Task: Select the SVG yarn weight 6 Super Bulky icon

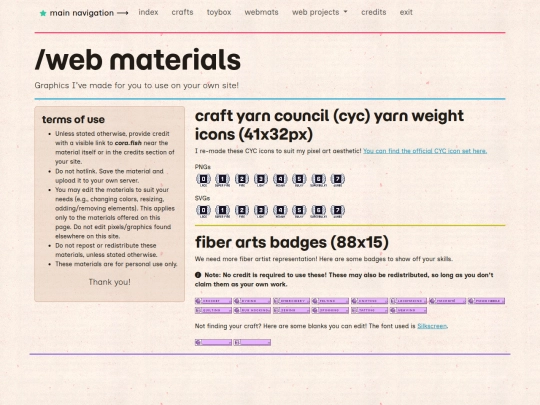Action: click(319, 211)
